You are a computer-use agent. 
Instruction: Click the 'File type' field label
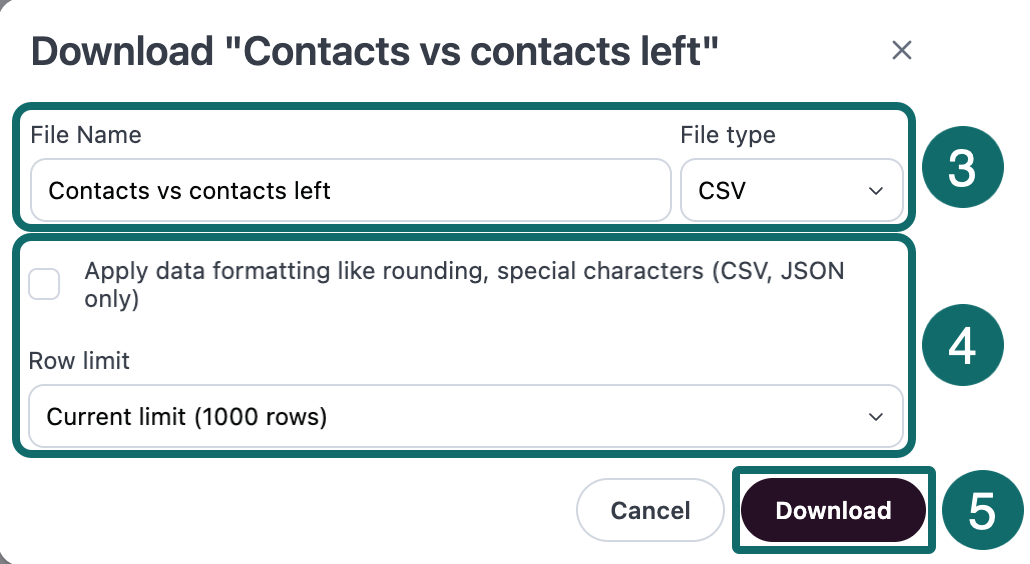tap(727, 135)
